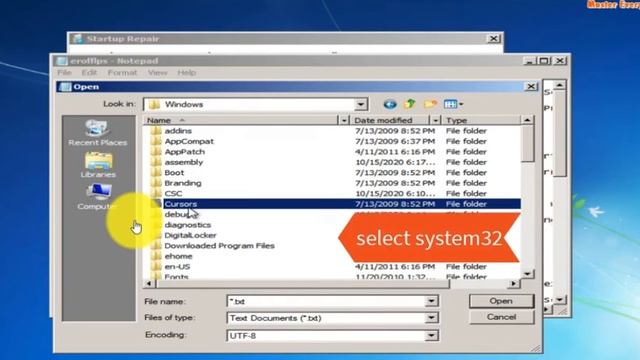
Task: Click the file list vertical scrollbar thumb
Action: tap(527, 143)
